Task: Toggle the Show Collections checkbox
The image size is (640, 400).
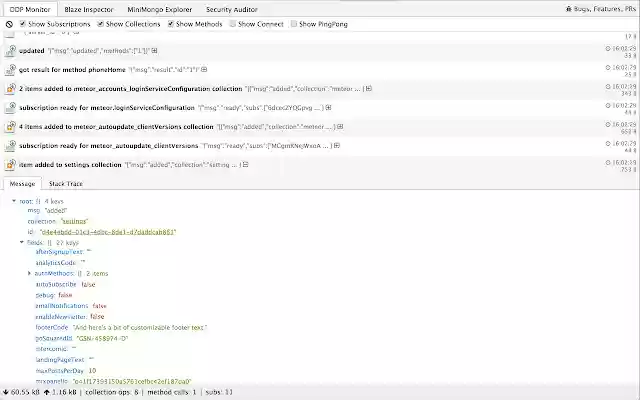Action: pyautogui.click(x=100, y=24)
